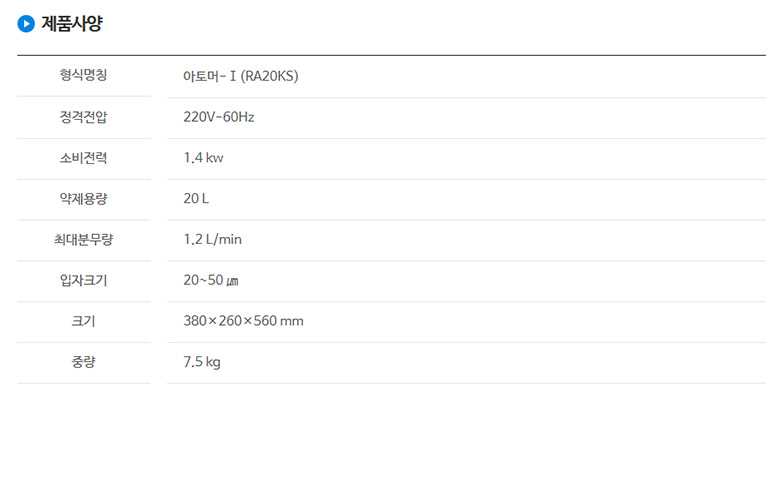780x500 pixels.
Task: Select the 중량 label cell
Action: pos(84,362)
